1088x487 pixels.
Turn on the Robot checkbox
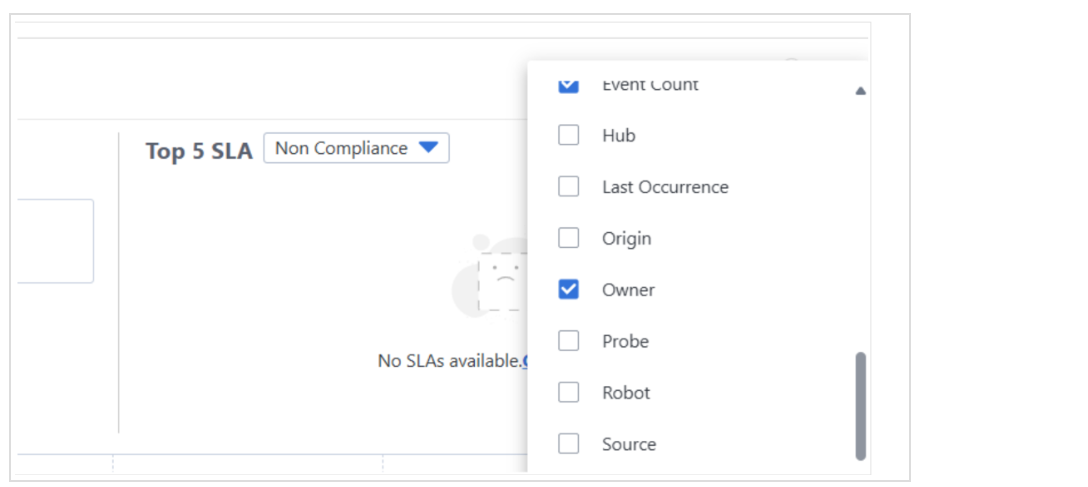pos(568,392)
